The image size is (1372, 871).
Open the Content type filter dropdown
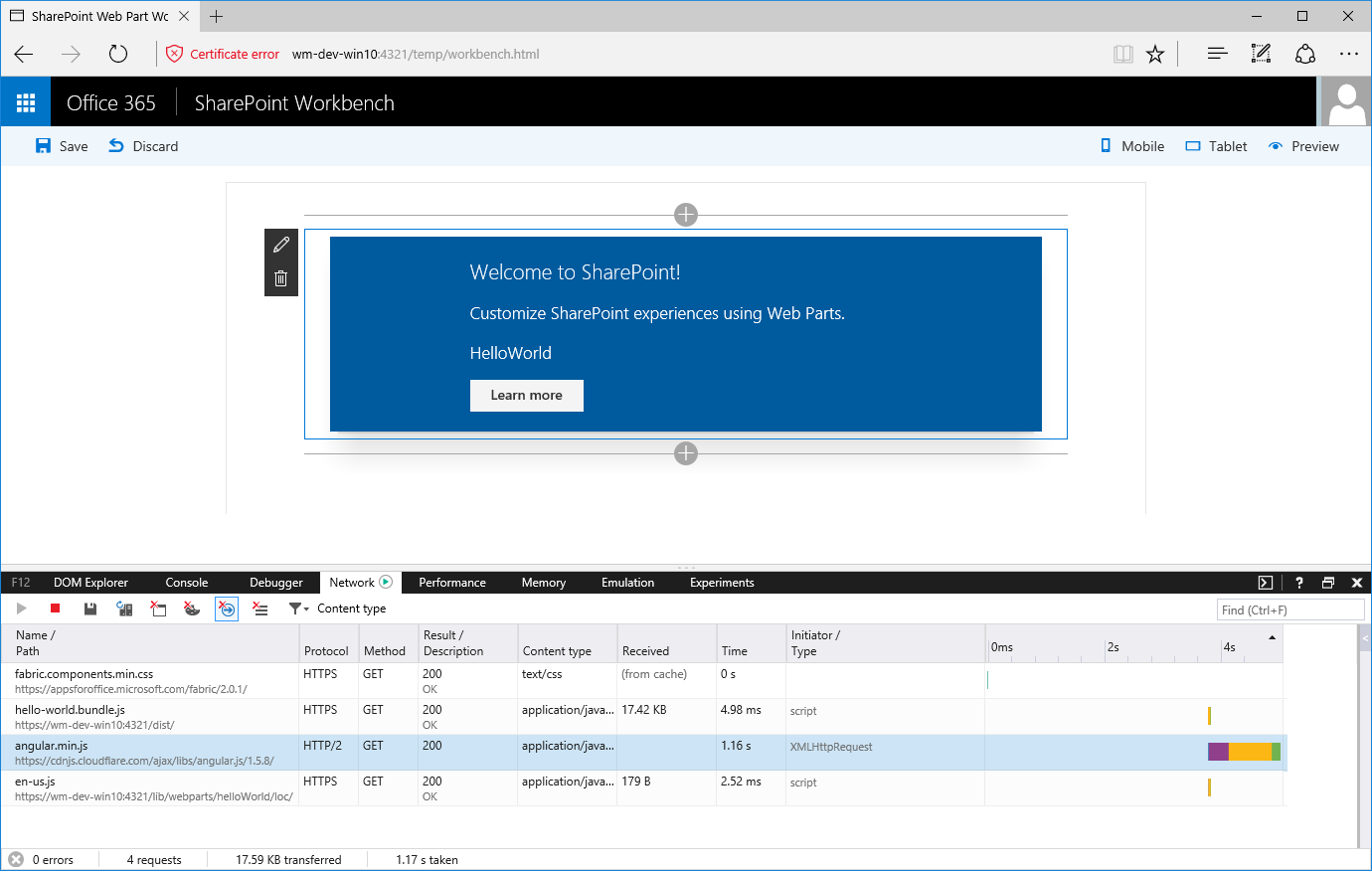click(337, 609)
